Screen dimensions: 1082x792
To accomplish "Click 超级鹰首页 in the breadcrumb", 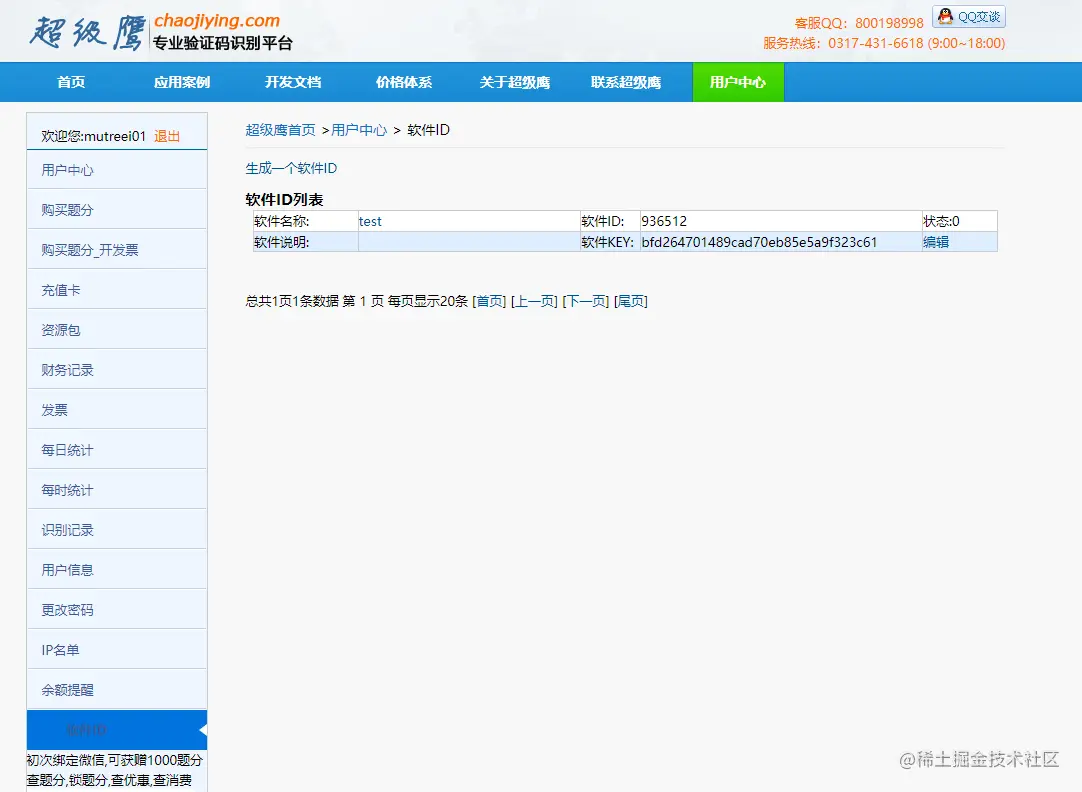I will (280, 130).
